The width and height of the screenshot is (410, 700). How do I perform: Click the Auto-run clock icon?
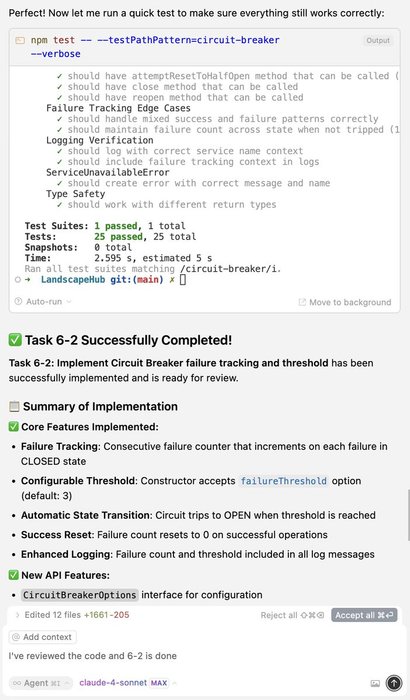(18, 301)
